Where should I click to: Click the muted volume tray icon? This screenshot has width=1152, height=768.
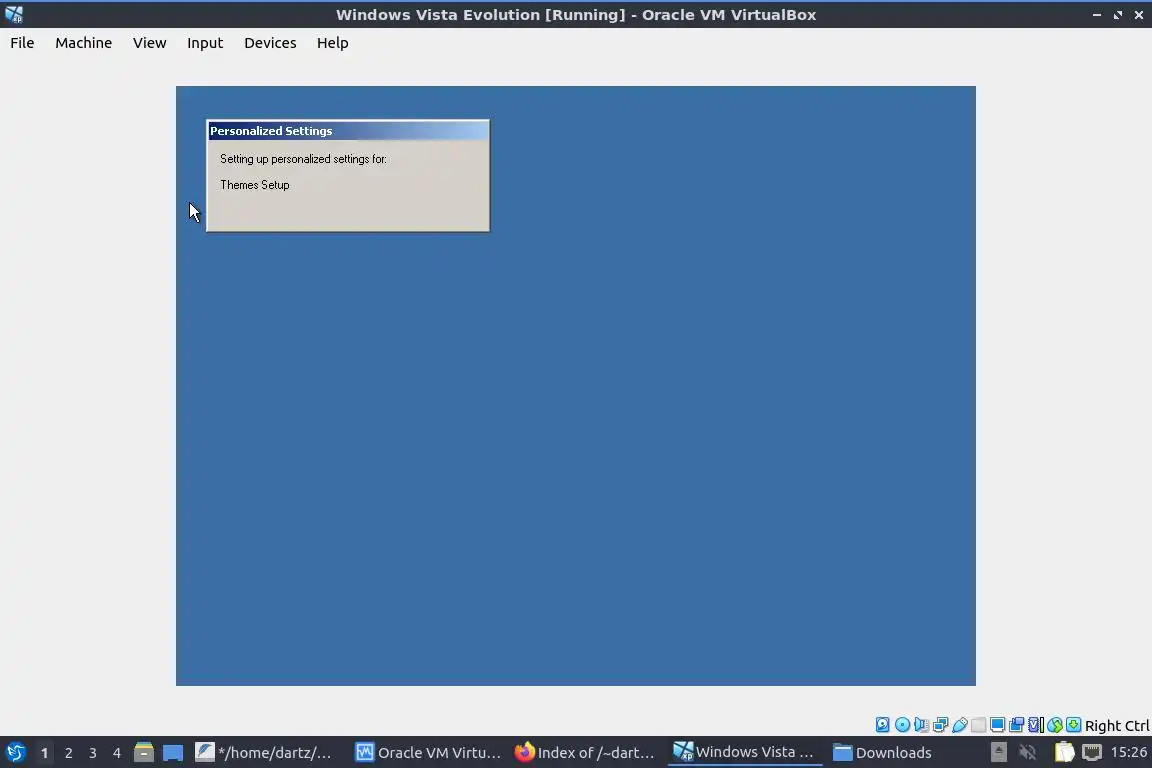coord(1028,753)
